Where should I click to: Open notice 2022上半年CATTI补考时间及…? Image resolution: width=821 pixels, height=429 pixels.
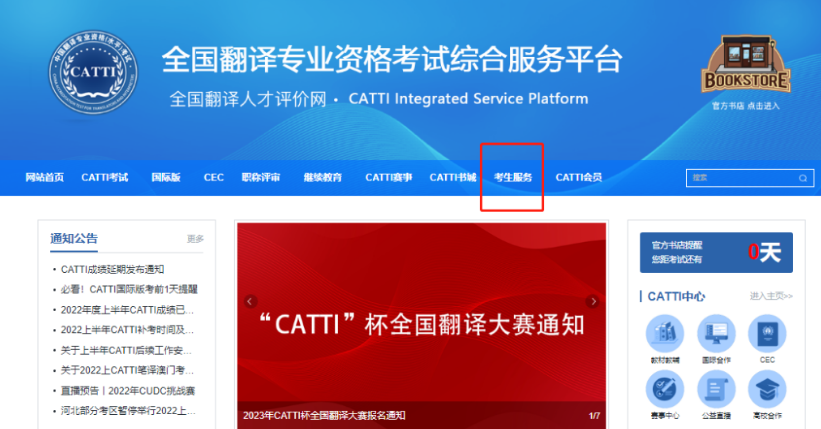(x=127, y=330)
